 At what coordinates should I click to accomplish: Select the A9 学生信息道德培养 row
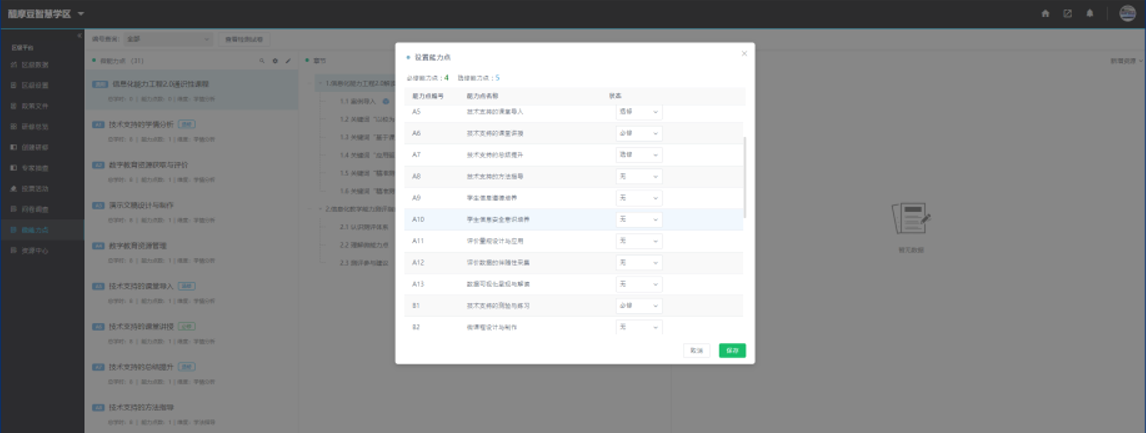click(x=500, y=198)
